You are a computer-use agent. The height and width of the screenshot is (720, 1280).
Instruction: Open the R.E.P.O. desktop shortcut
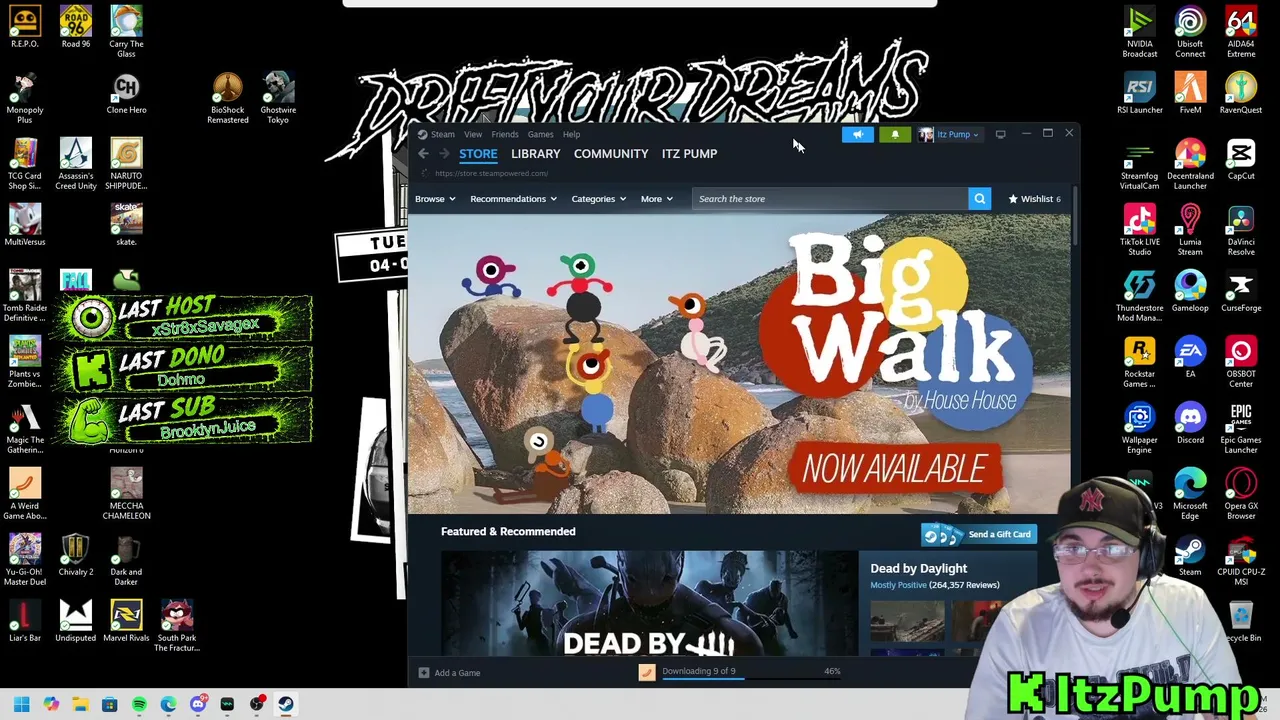tap(25, 27)
